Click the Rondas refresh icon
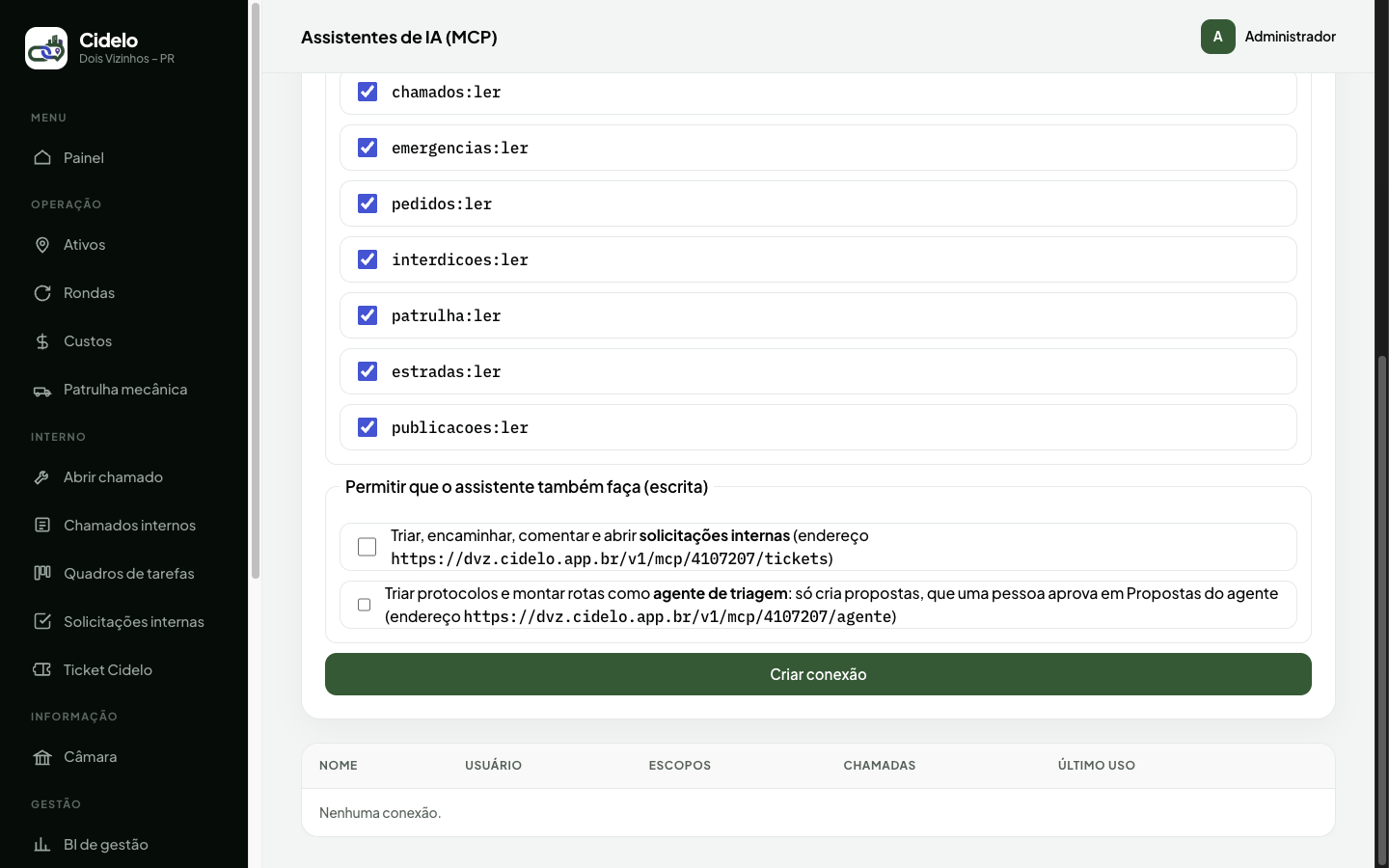The height and width of the screenshot is (868, 1389). coord(42,293)
